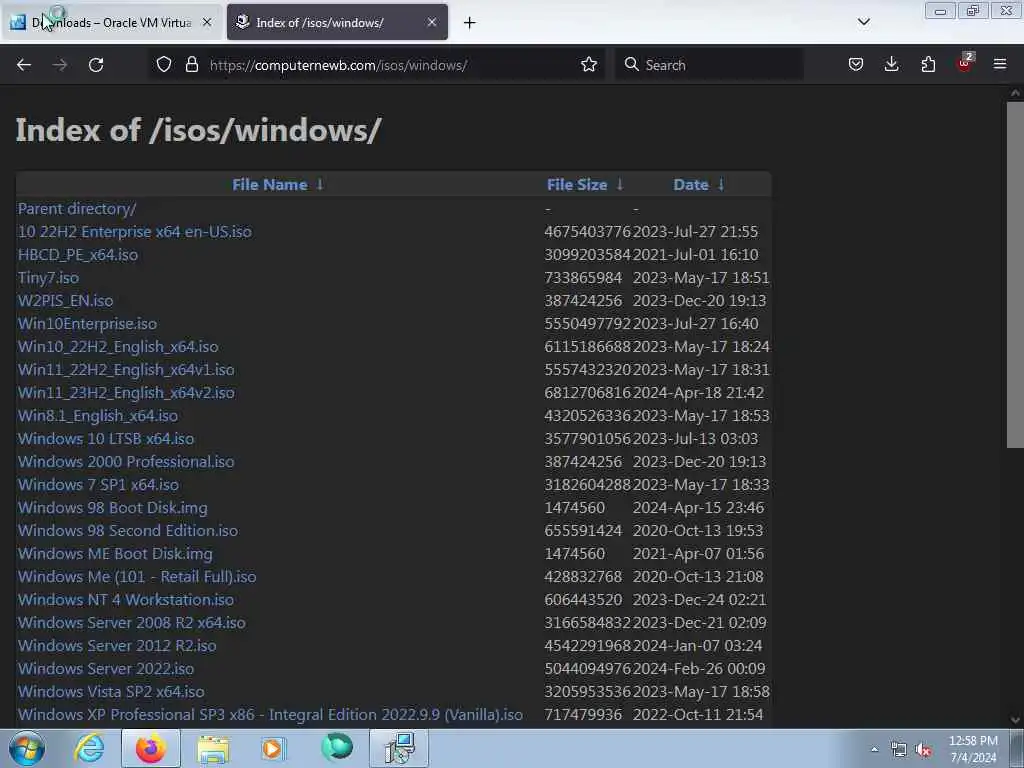1024x768 pixels.
Task: Download Win8.1_English_x64.iso
Action: point(98,415)
